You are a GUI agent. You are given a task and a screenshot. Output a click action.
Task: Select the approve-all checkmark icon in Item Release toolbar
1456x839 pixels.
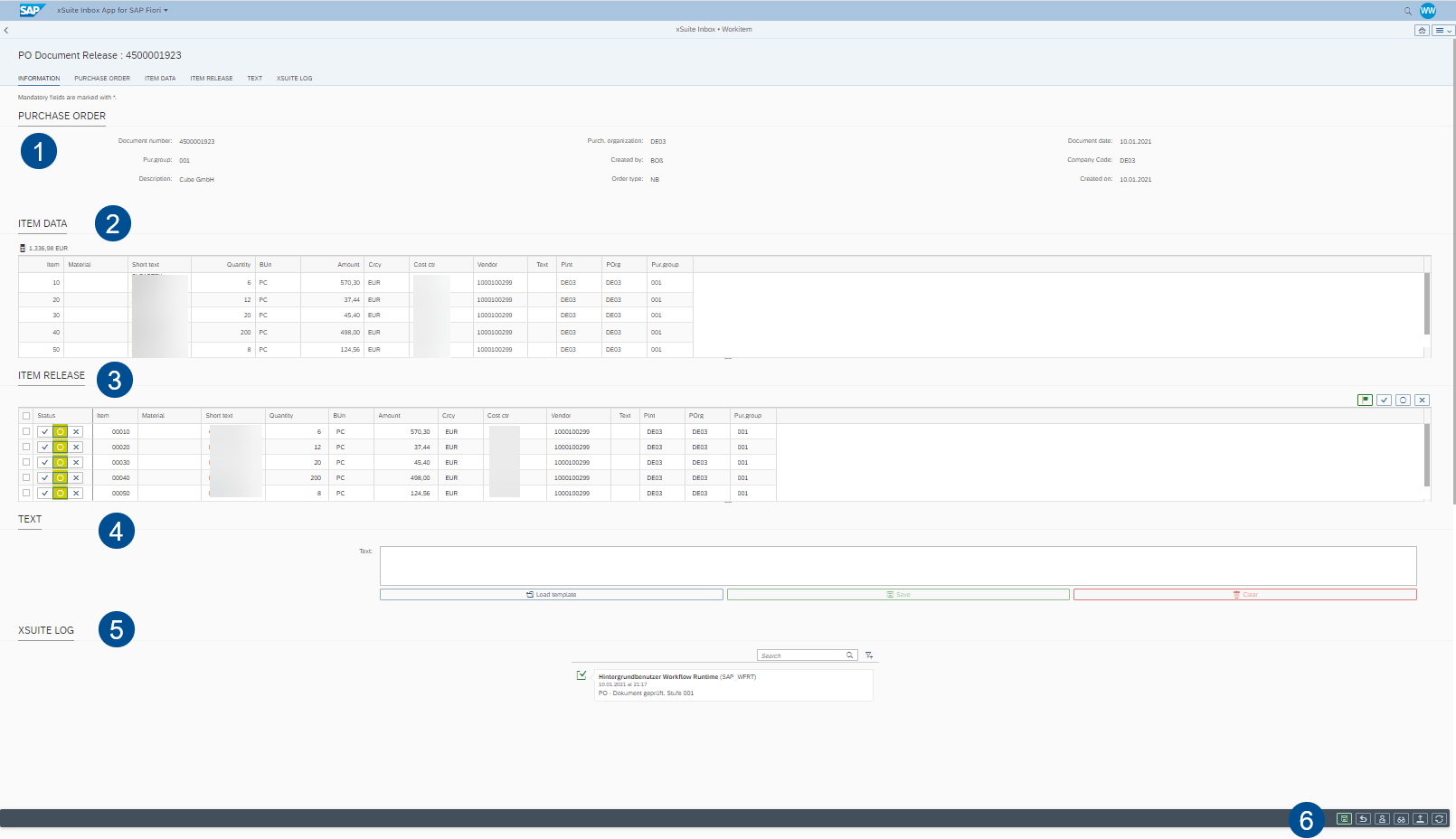pyautogui.click(x=1384, y=400)
